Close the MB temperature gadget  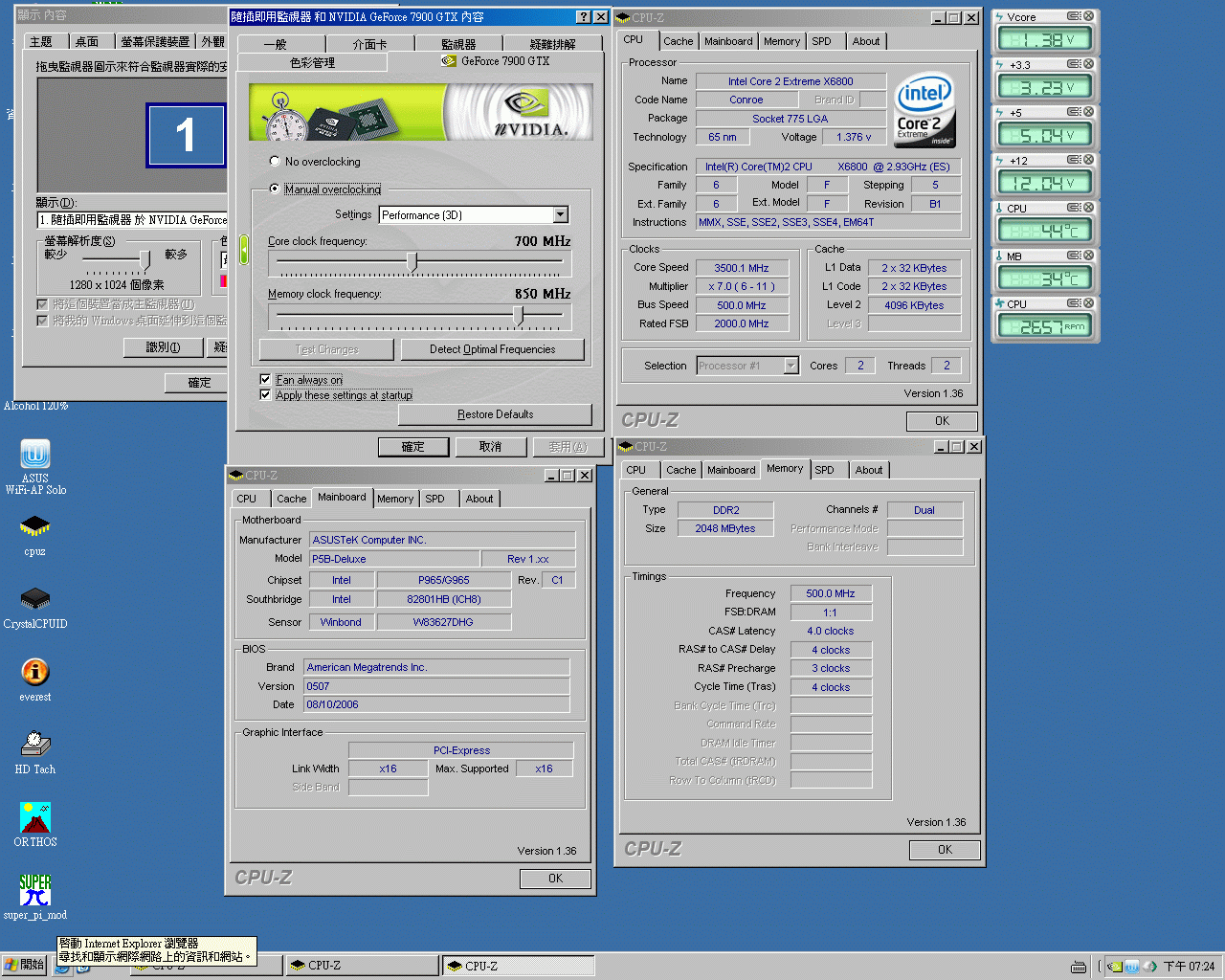1088,256
